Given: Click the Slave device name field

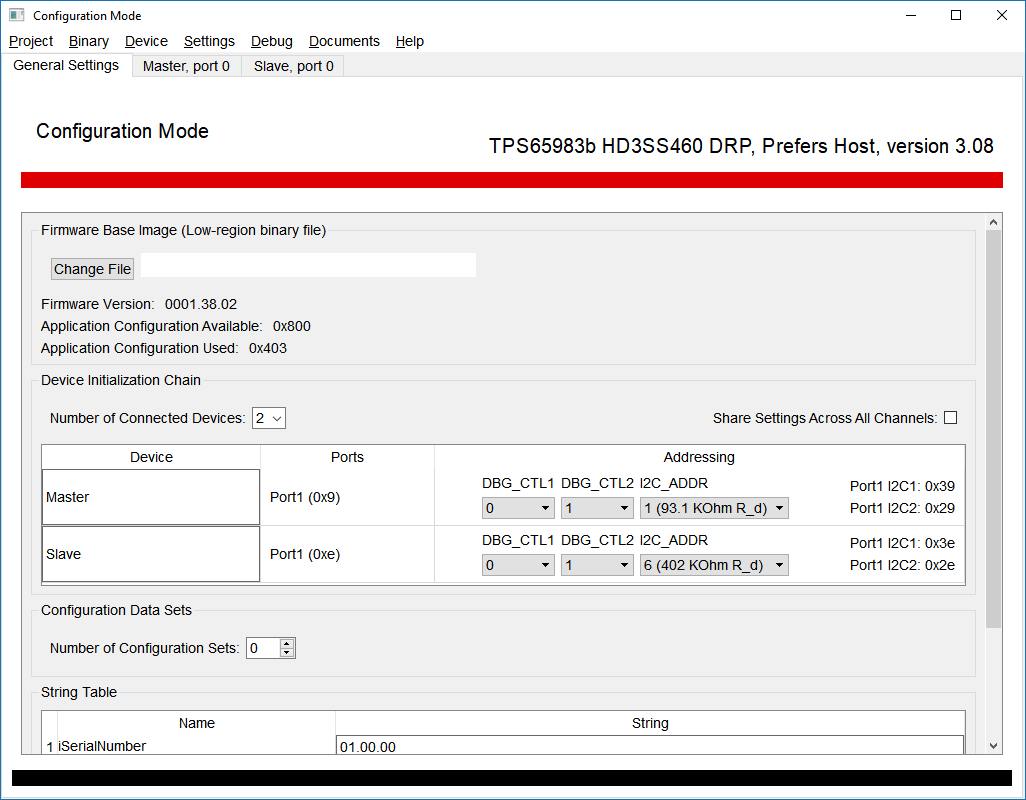Looking at the screenshot, I should pos(151,554).
